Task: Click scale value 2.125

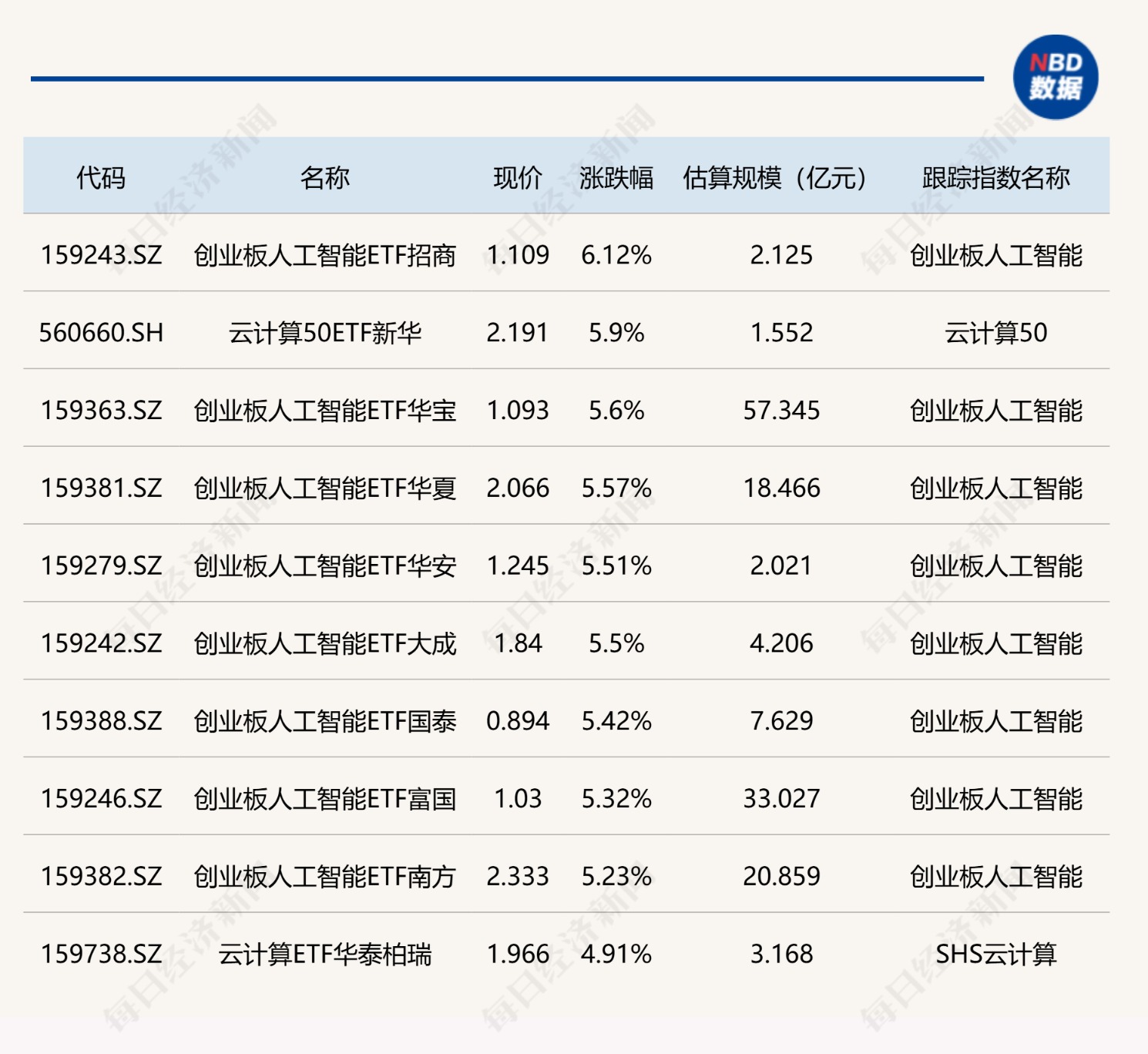Action: click(x=781, y=255)
